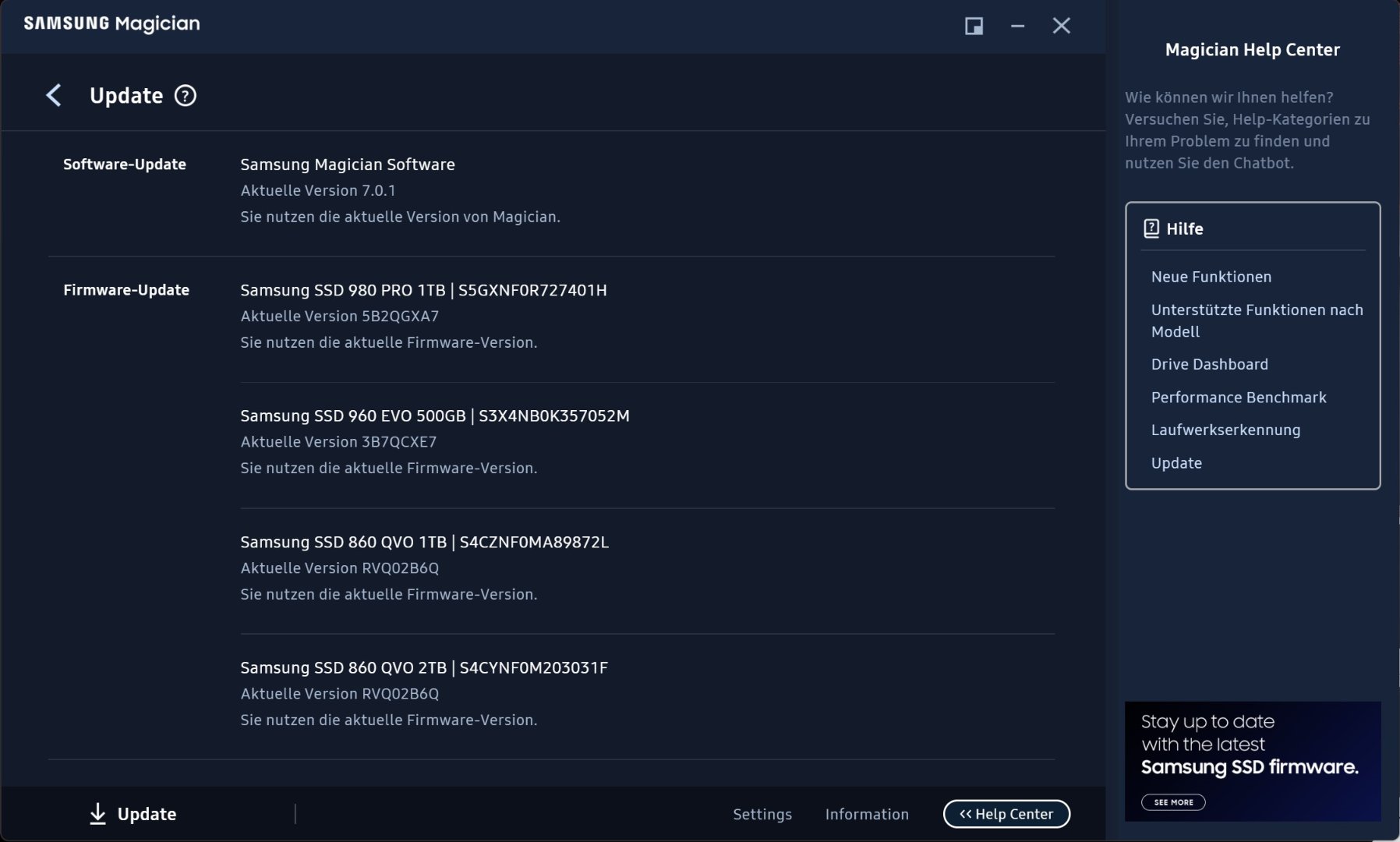Click the firmware status under 960 EVO
This screenshot has width=1400, height=842.
click(x=389, y=468)
